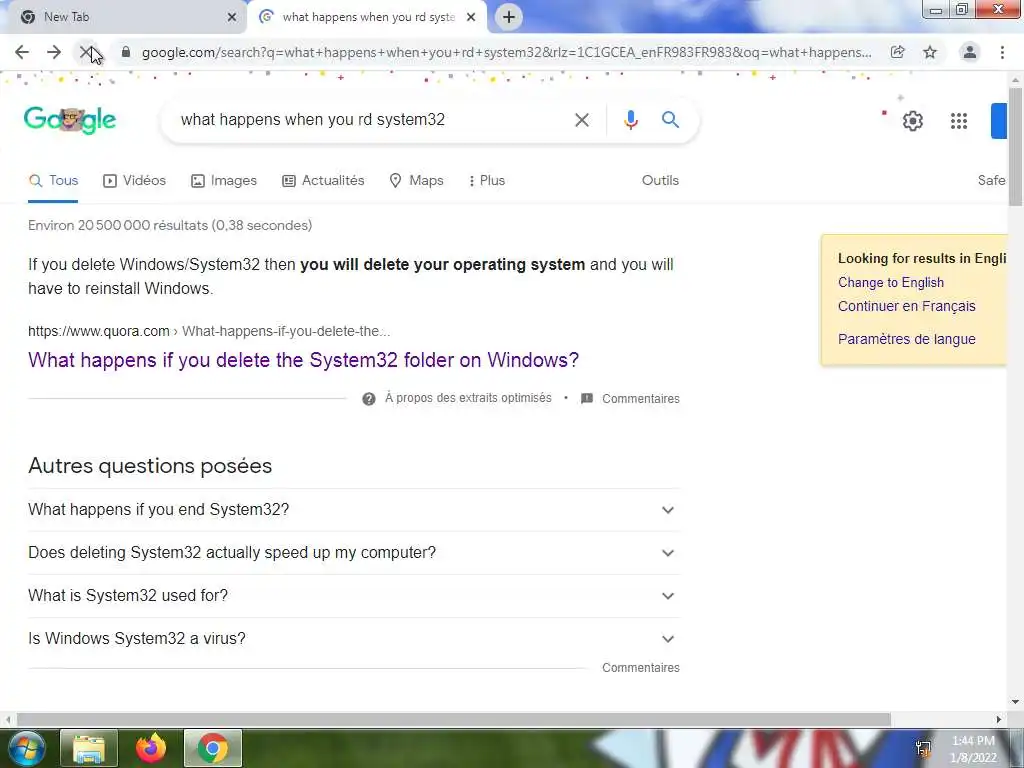Start voice search with microphone icon
Image resolution: width=1024 pixels, height=768 pixels.
[x=631, y=120]
